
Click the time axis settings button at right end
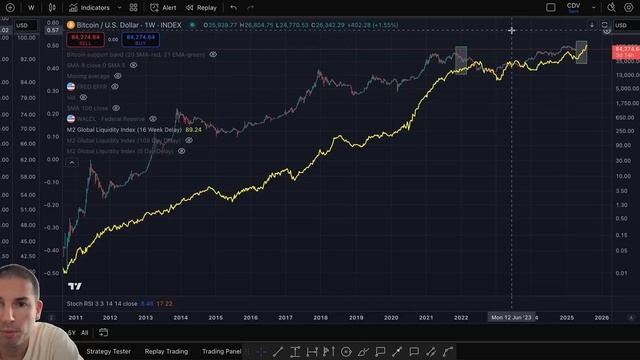[631, 318]
